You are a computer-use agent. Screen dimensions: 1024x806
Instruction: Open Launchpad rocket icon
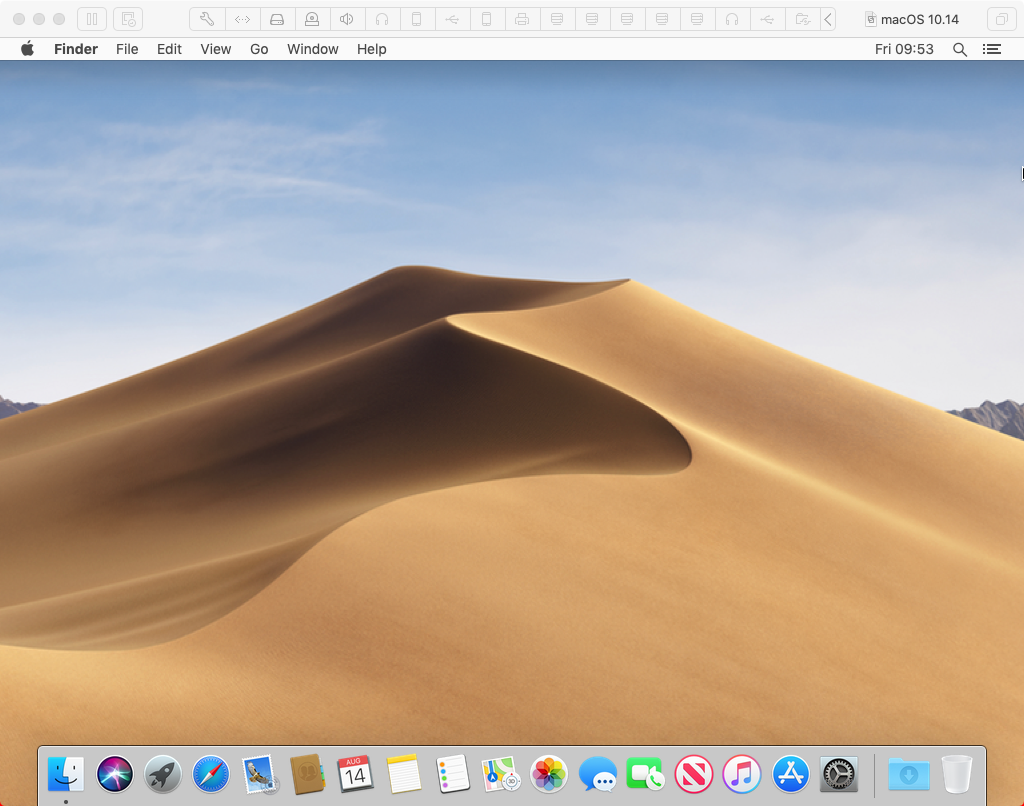[162, 774]
